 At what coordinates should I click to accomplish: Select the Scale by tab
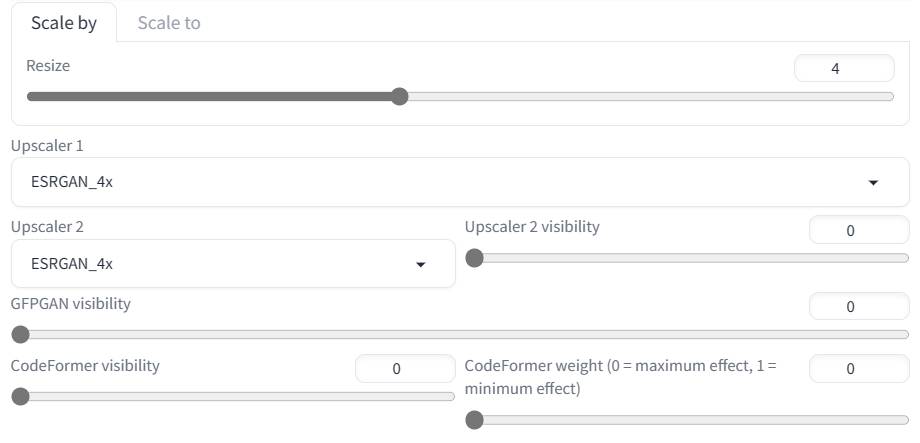64,23
